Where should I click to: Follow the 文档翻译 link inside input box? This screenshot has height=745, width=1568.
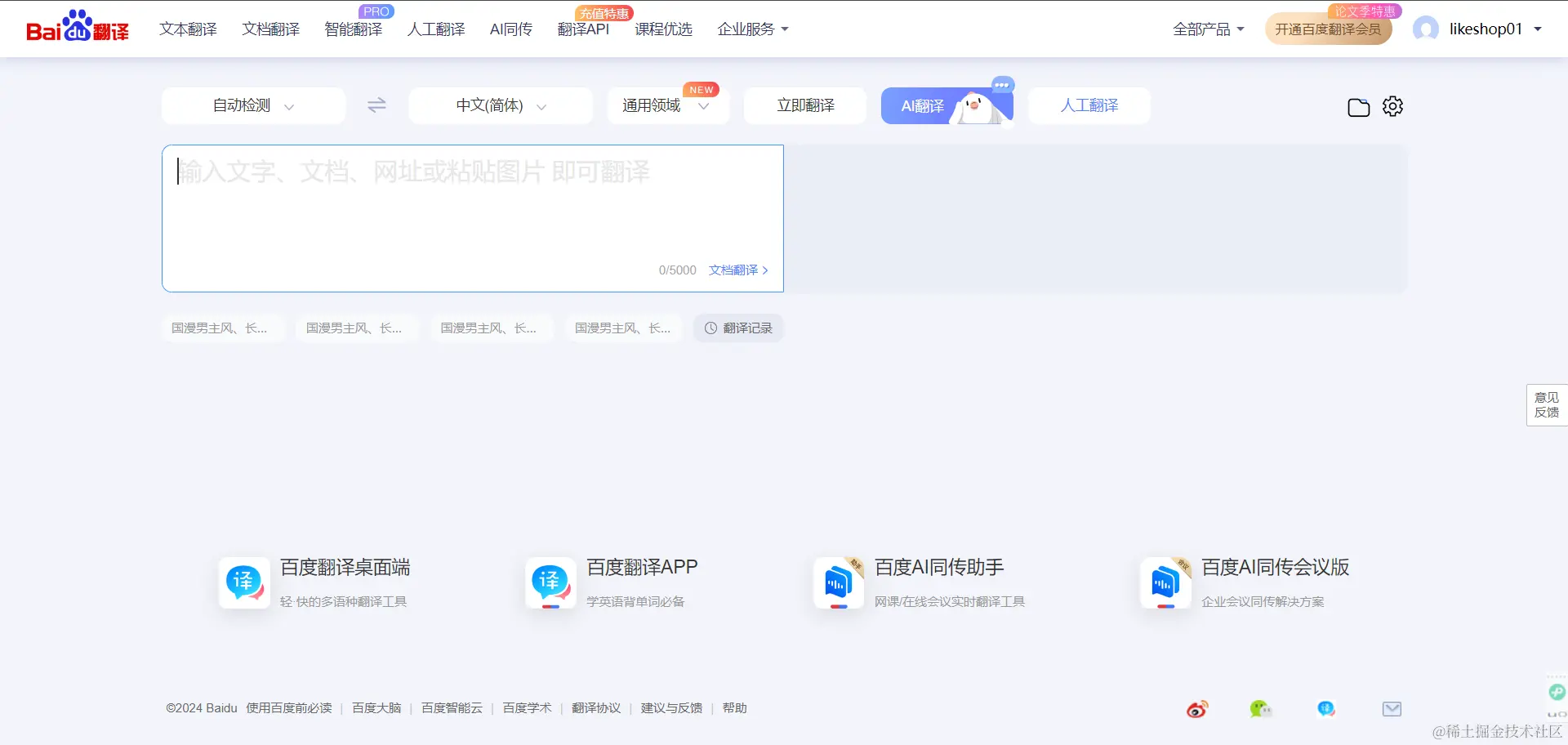tap(738, 270)
